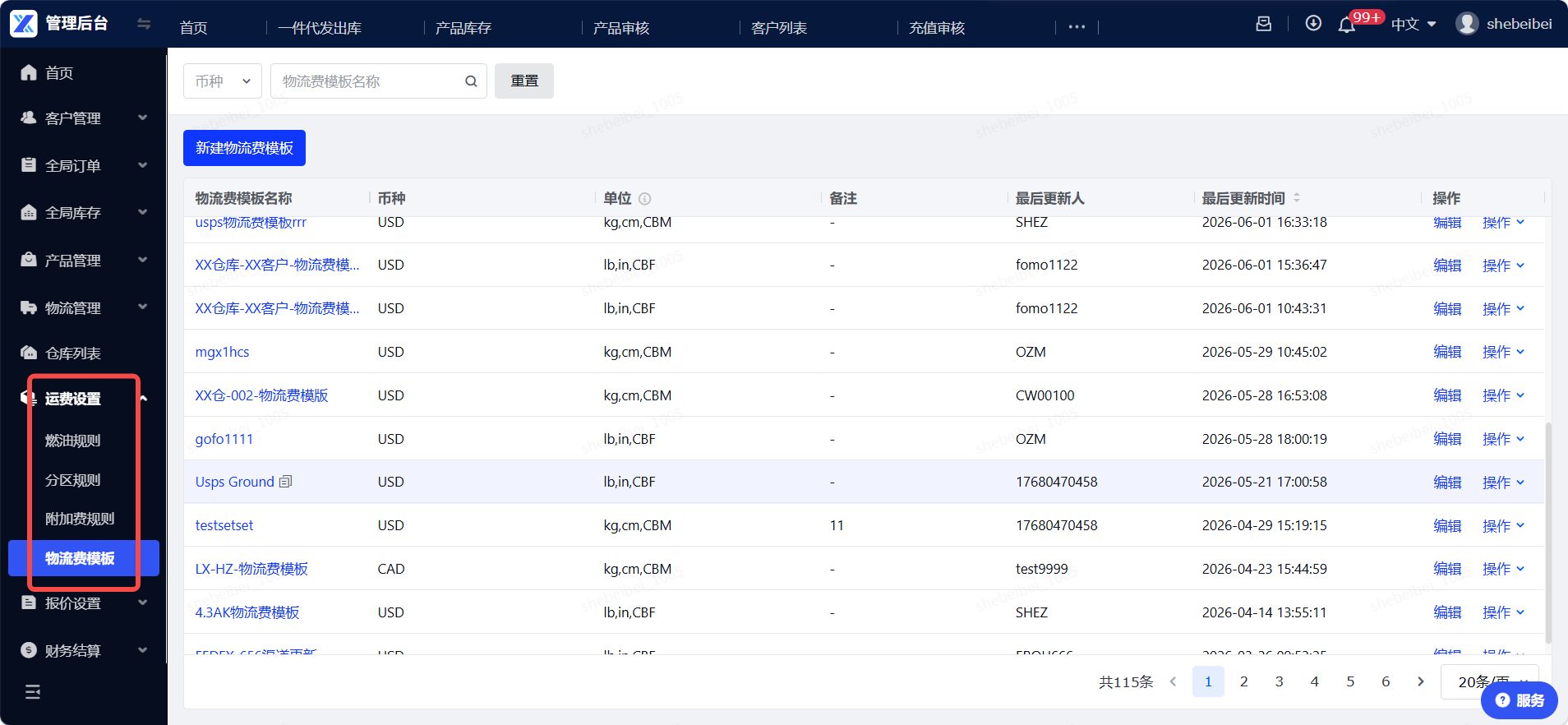Expand 财务结算 sidebar menu
Screen dimensions: 1568x725
coord(83,651)
